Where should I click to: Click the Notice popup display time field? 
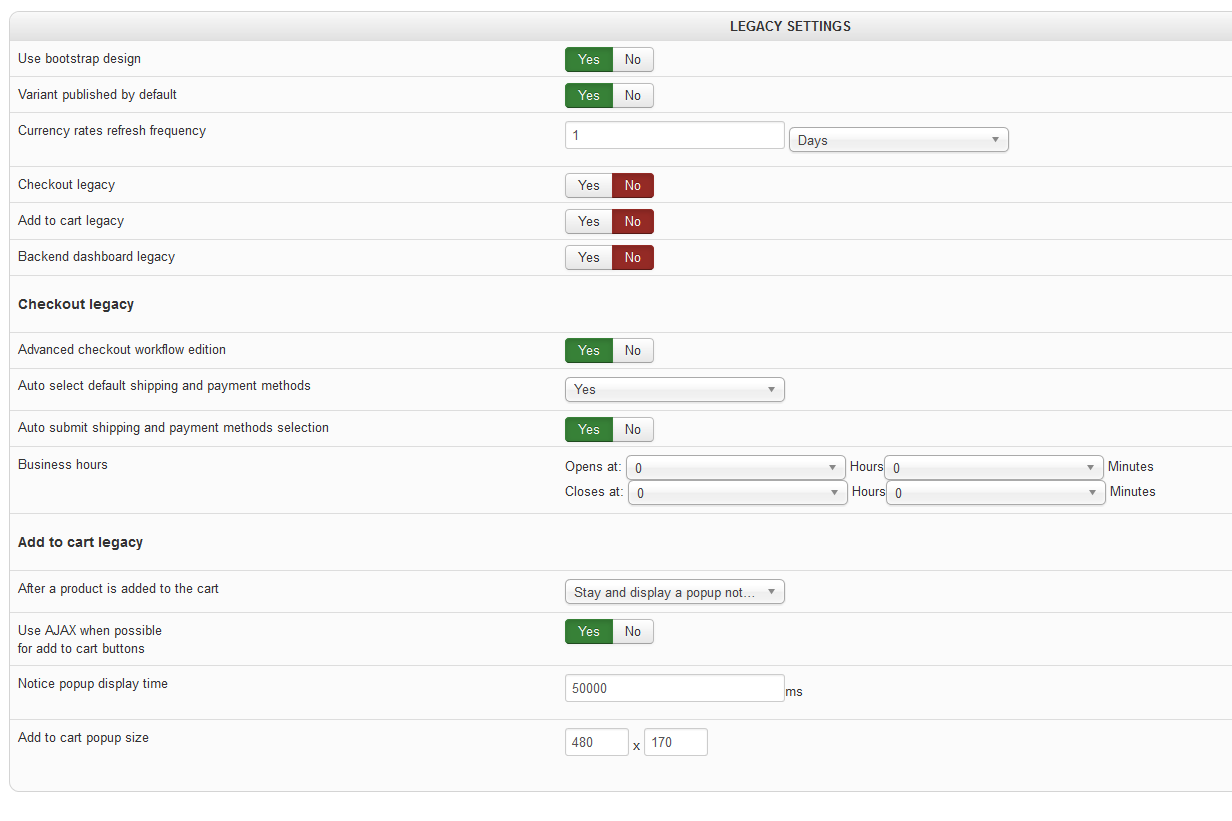tap(674, 688)
